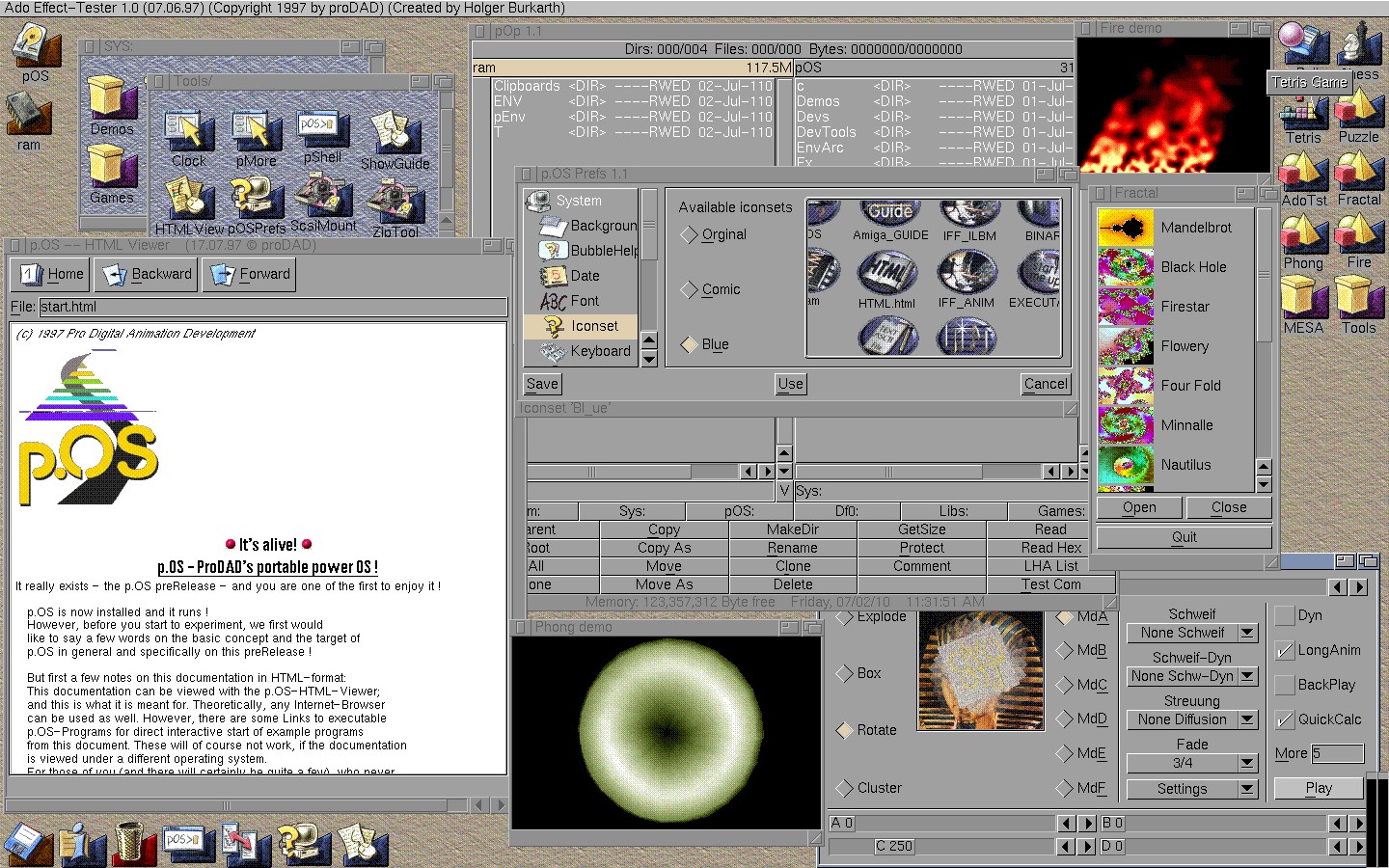This screenshot has height=868, width=1389.
Task: Click the B 0 slider knob
Action: [x=1113, y=823]
